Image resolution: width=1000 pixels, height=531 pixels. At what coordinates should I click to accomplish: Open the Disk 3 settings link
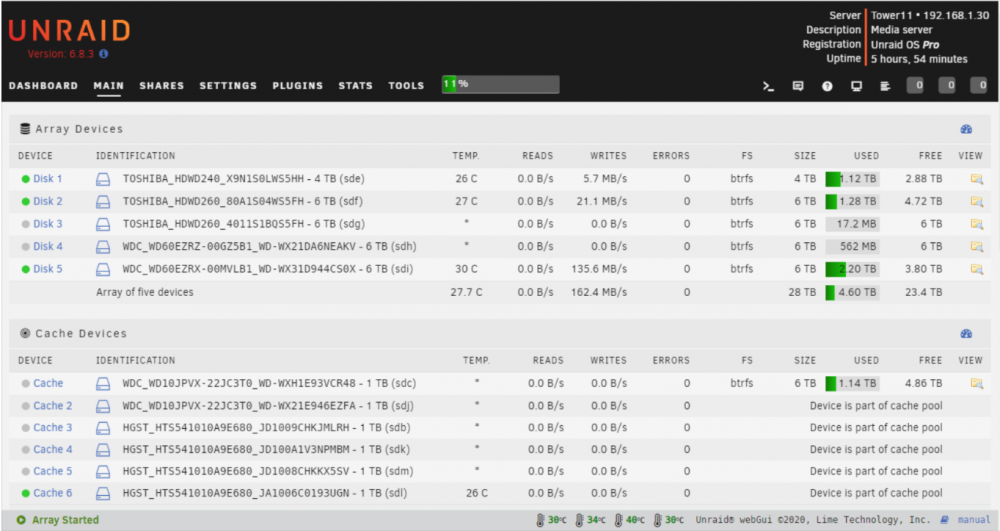[x=48, y=224]
